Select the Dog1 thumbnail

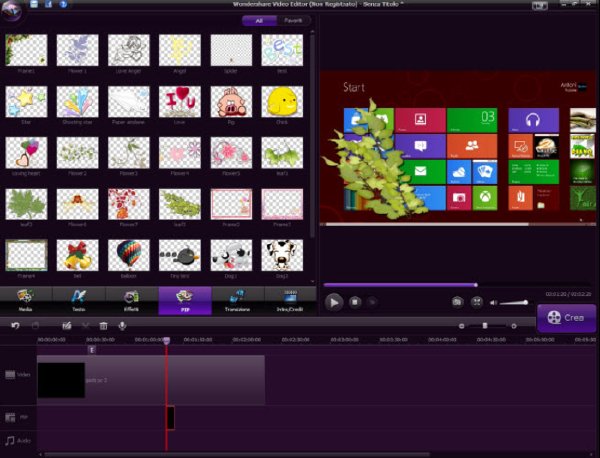(231, 255)
